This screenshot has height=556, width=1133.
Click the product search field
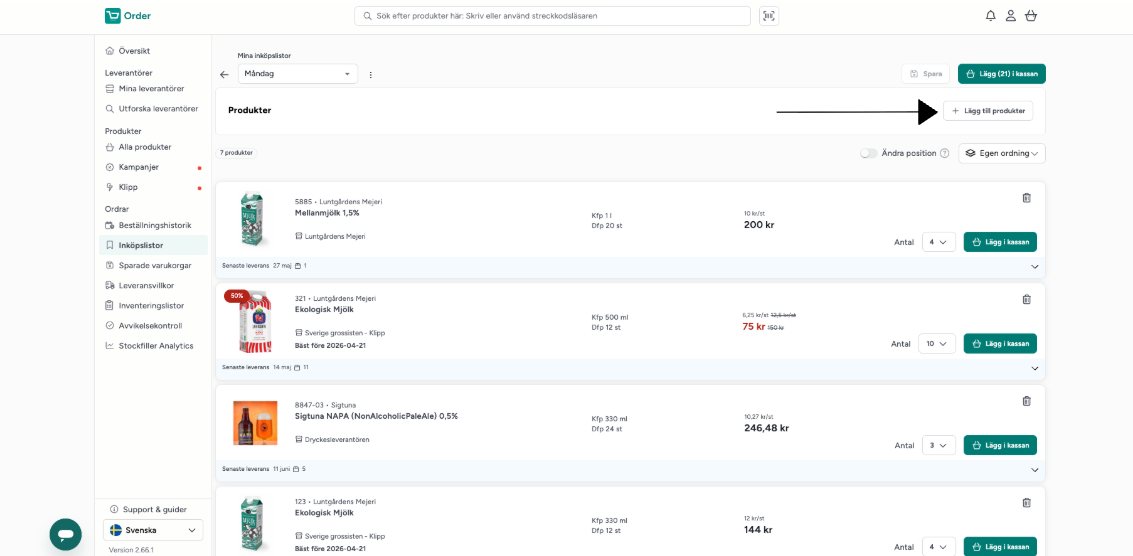(552, 16)
